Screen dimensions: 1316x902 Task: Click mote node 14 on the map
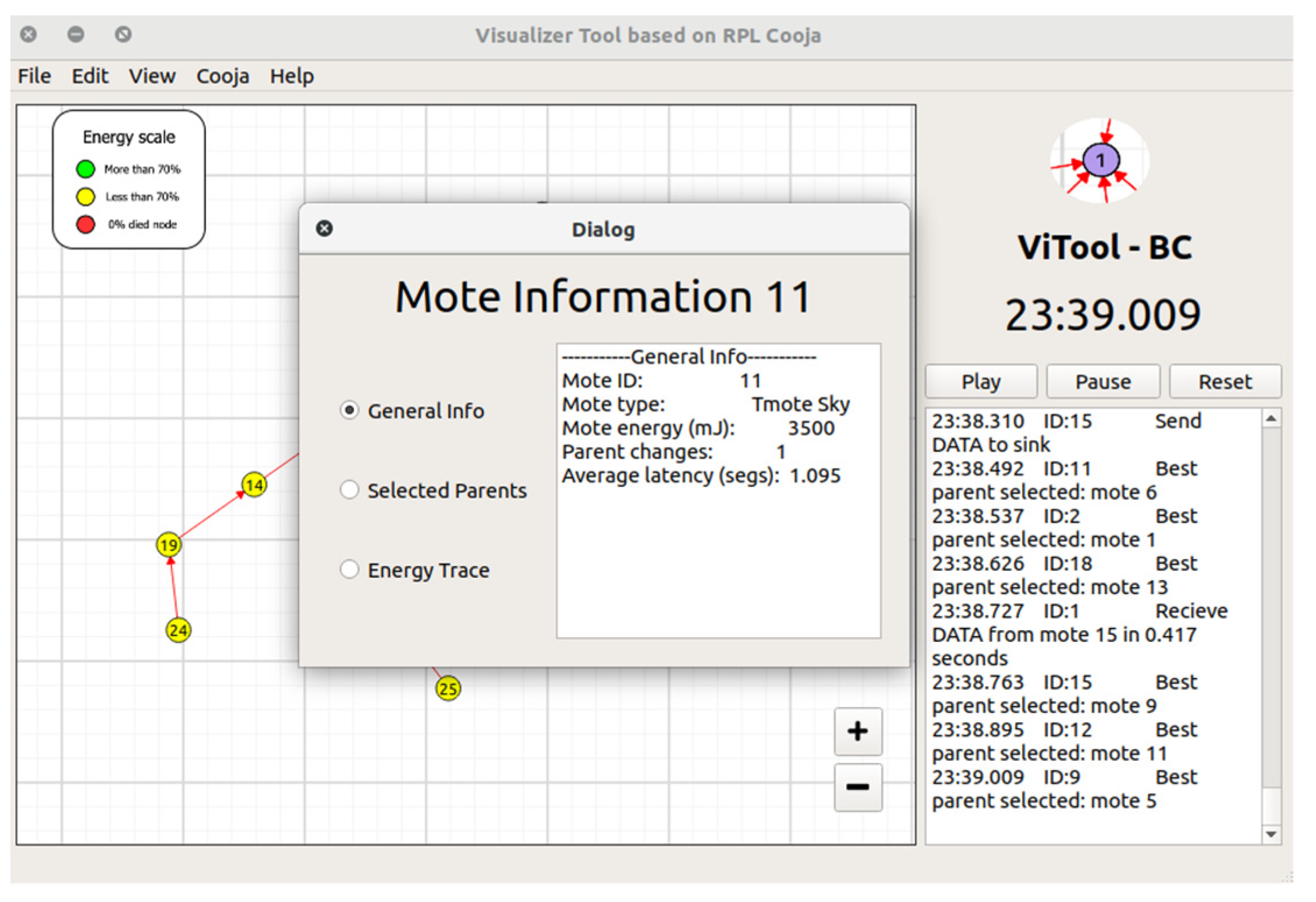click(254, 485)
